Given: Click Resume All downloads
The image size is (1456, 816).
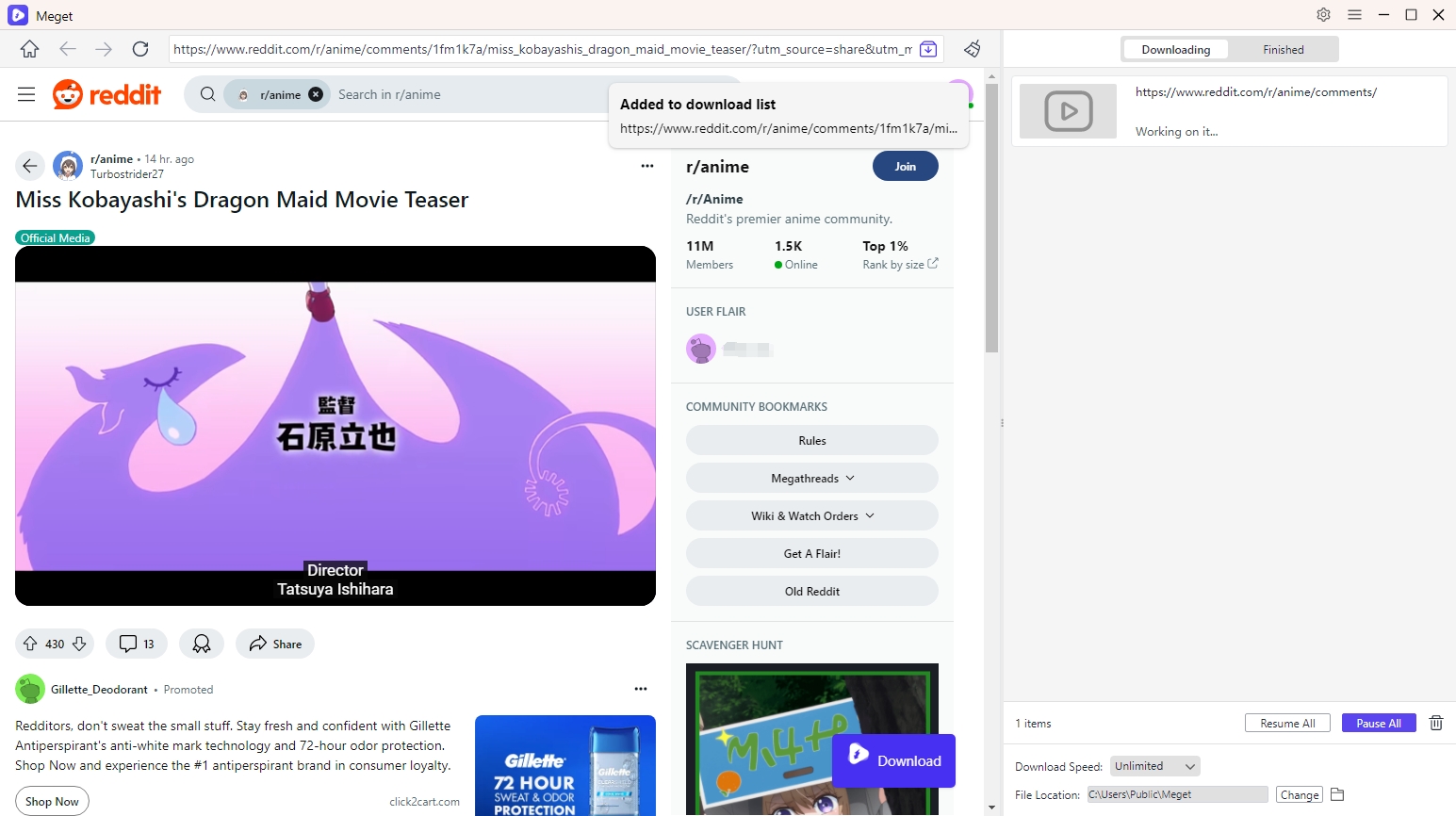Looking at the screenshot, I should point(1287,723).
